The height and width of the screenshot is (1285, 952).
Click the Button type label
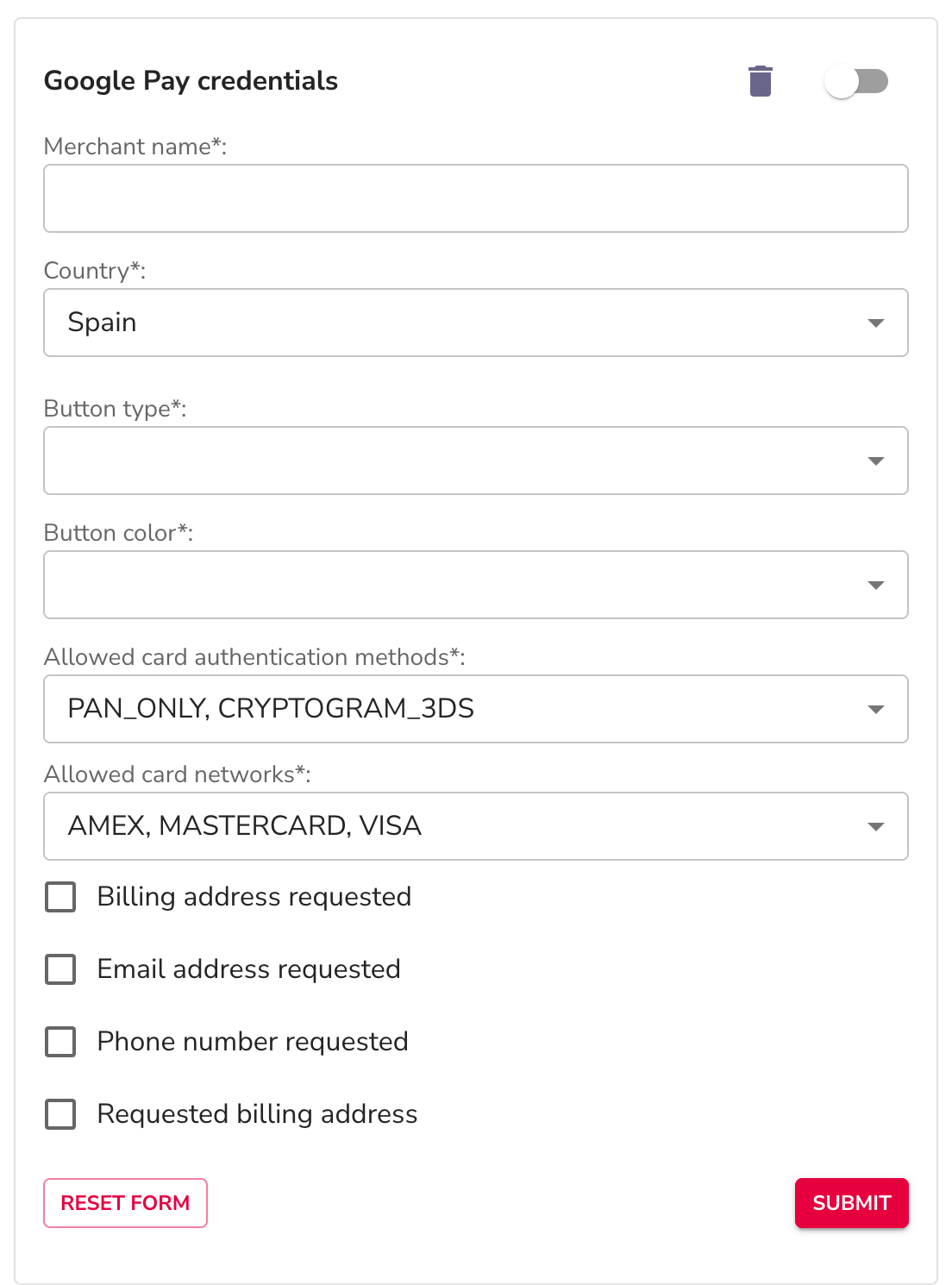coord(116,409)
